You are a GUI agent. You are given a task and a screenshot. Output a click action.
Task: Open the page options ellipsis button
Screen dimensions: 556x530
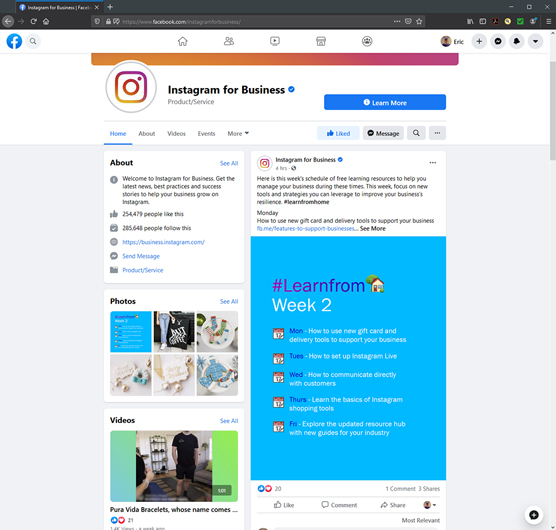tap(437, 133)
